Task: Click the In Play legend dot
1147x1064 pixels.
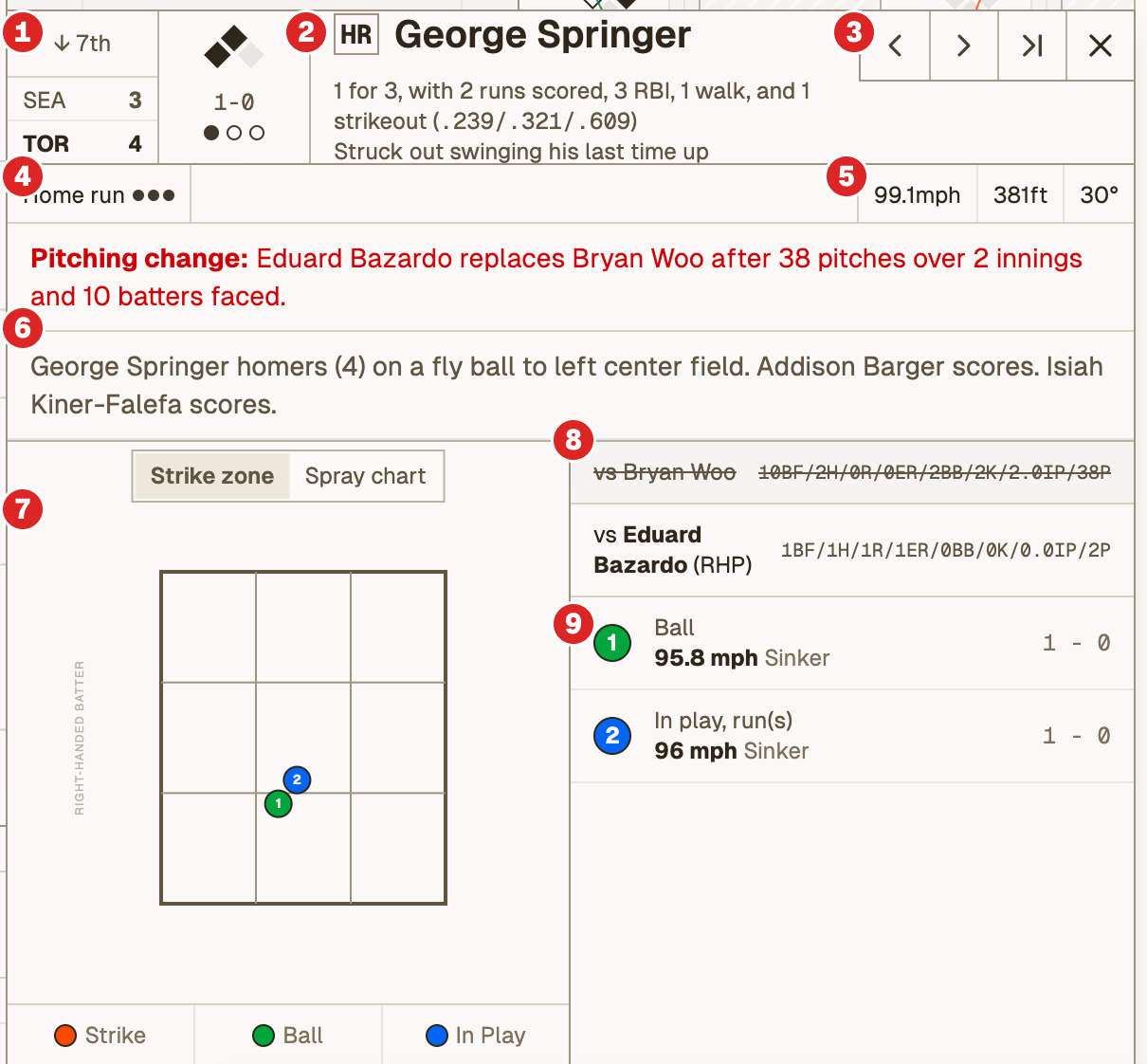Action: [x=436, y=1036]
